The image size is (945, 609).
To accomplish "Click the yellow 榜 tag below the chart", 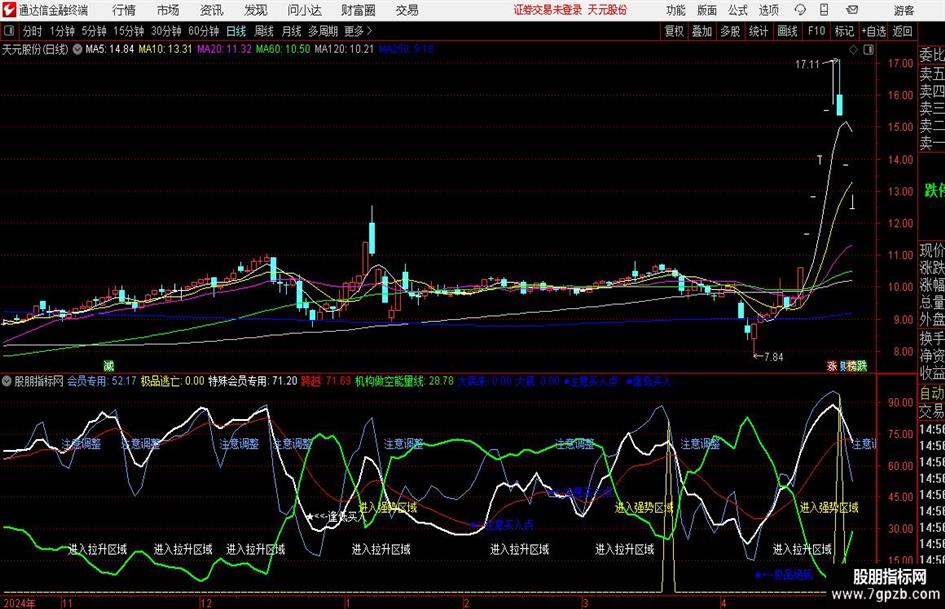I will click(x=852, y=366).
